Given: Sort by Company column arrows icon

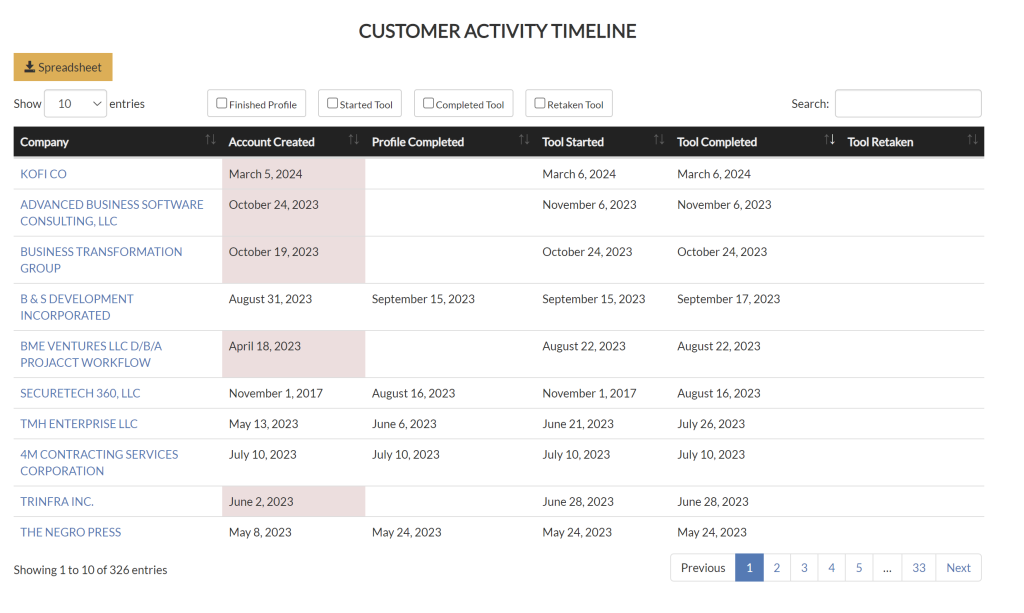Looking at the screenshot, I should click(x=210, y=141).
